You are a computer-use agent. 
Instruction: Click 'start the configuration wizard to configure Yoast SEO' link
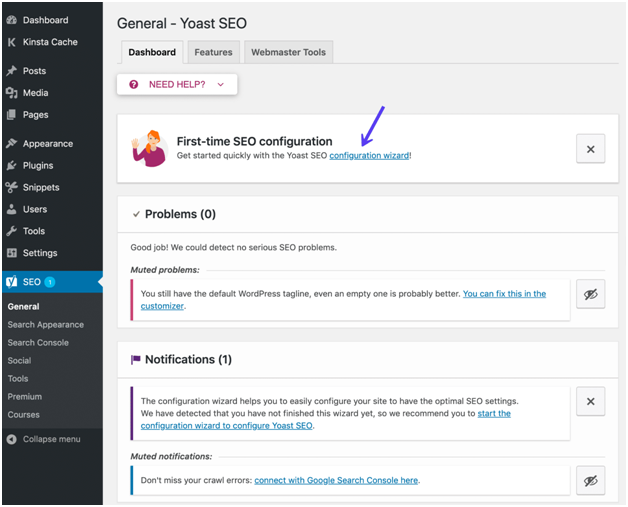326,420
